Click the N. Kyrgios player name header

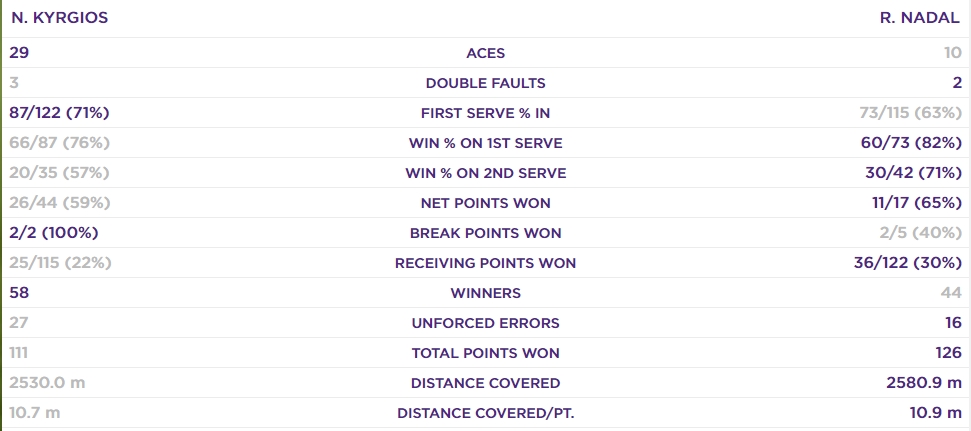(60, 18)
